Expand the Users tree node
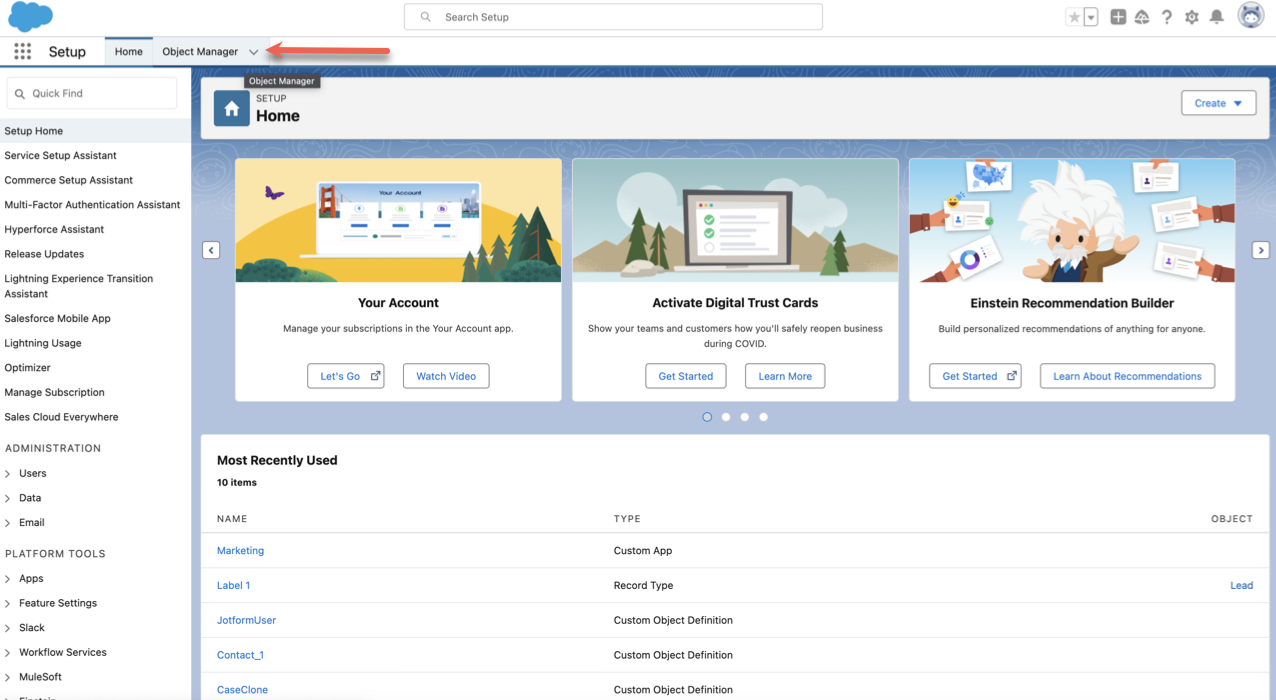This screenshot has width=1276, height=700. point(9,474)
